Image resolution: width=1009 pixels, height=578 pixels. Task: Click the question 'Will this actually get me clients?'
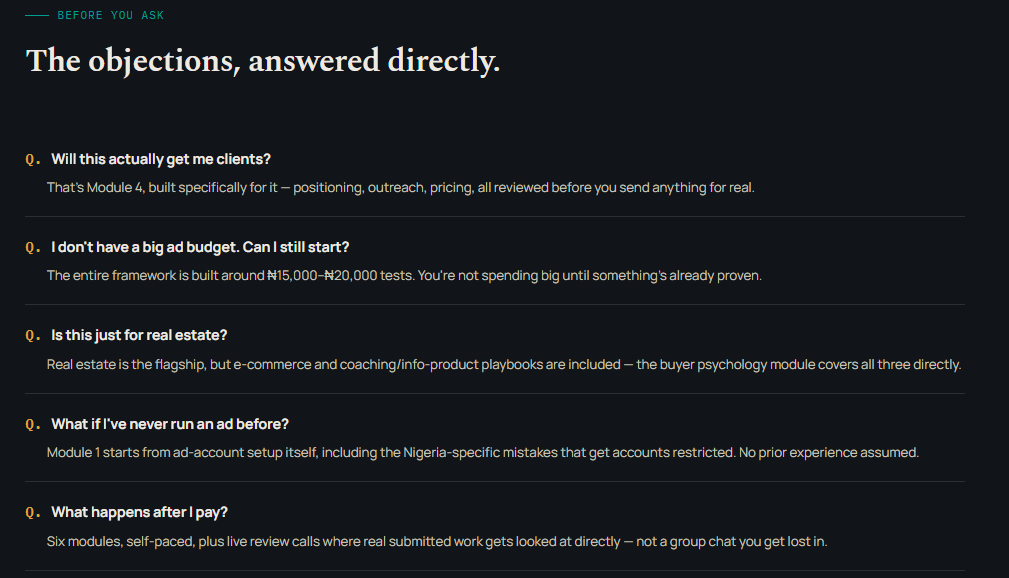(161, 159)
